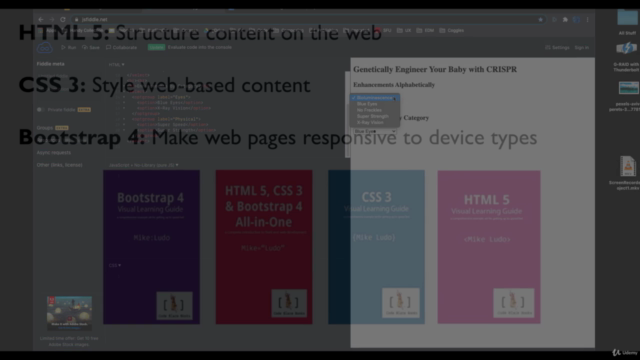Screen dimensions: 640x360
Task: Reload the jsfiddle.net page
Action: click(63, 20)
